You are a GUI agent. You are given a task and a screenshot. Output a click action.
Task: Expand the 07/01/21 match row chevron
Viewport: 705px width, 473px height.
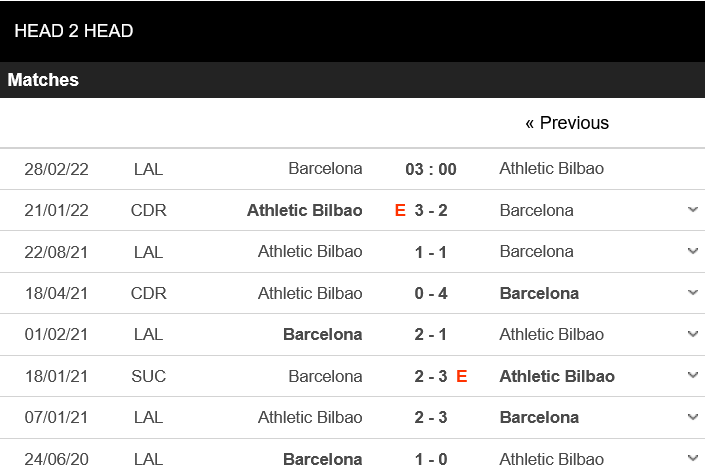pyautogui.click(x=693, y=418)
